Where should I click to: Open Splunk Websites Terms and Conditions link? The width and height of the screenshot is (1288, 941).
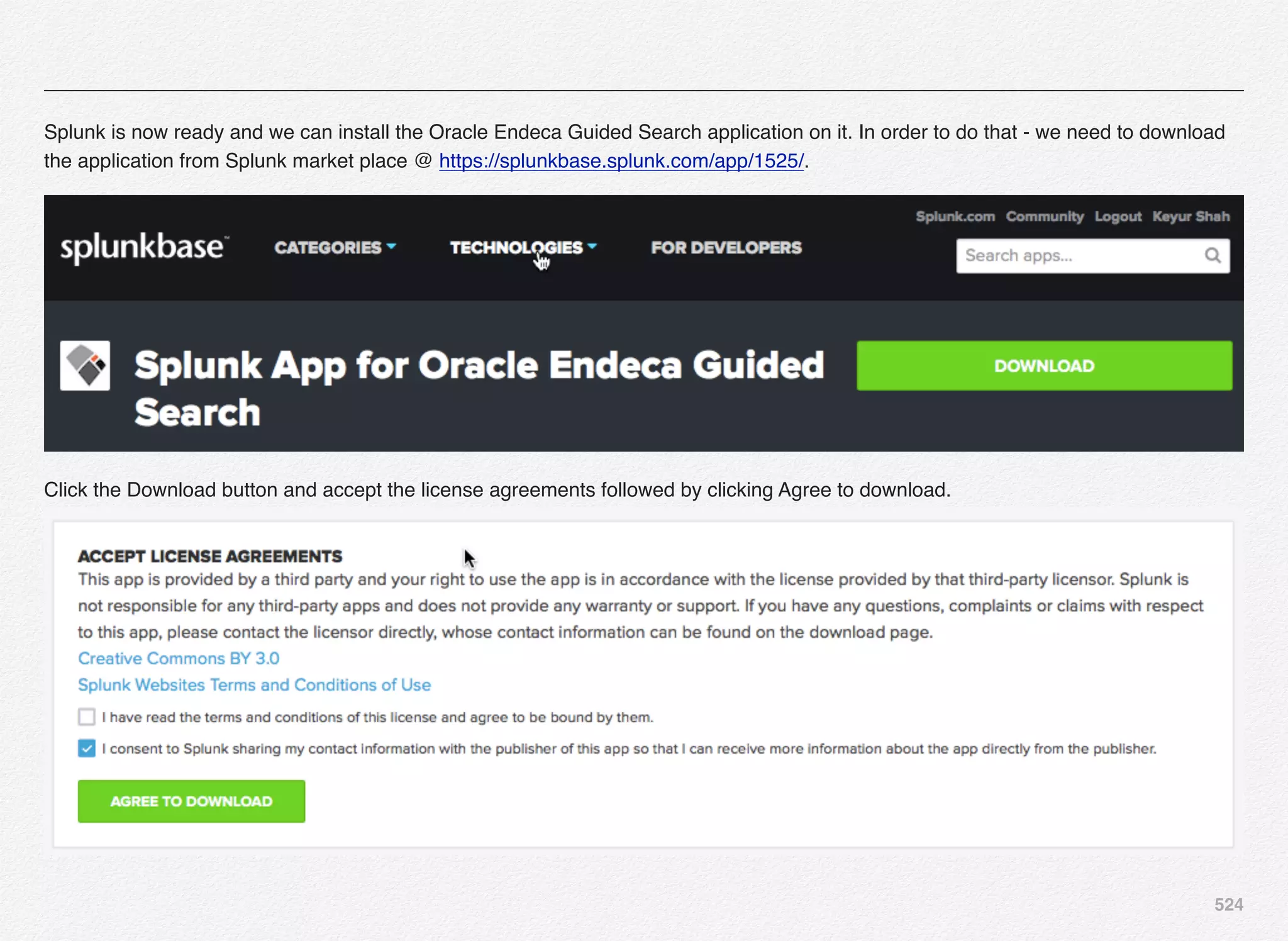[x=254, y=684]
